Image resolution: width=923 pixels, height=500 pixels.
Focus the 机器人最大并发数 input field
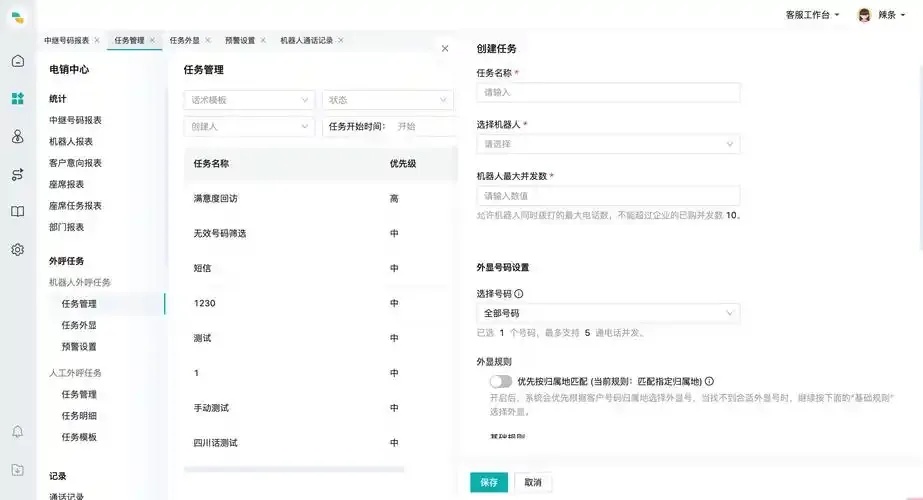click(x=608, y=196)
